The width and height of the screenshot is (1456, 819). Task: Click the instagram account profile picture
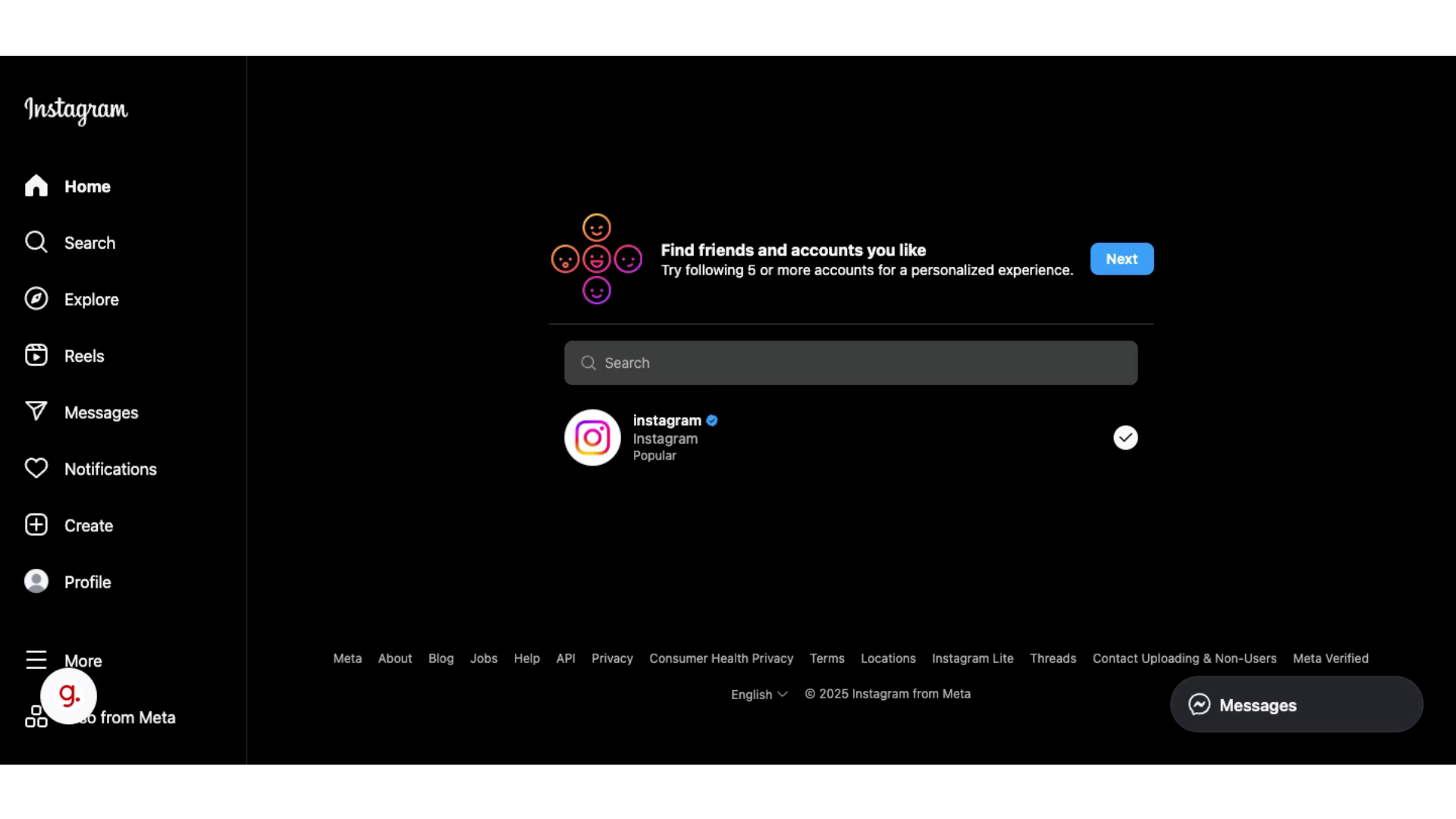[592, 438]
